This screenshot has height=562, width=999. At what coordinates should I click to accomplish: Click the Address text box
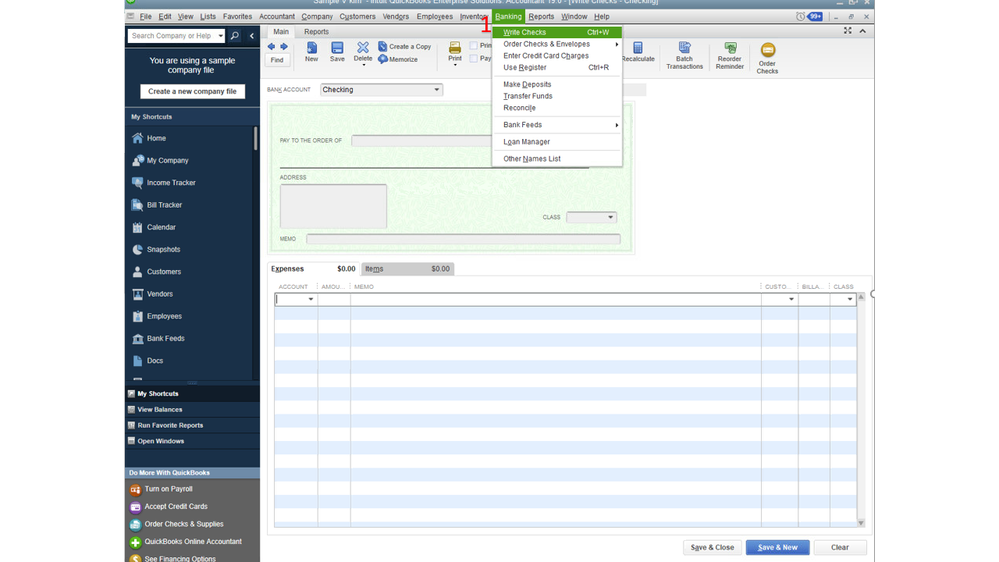tap(333, 206)
